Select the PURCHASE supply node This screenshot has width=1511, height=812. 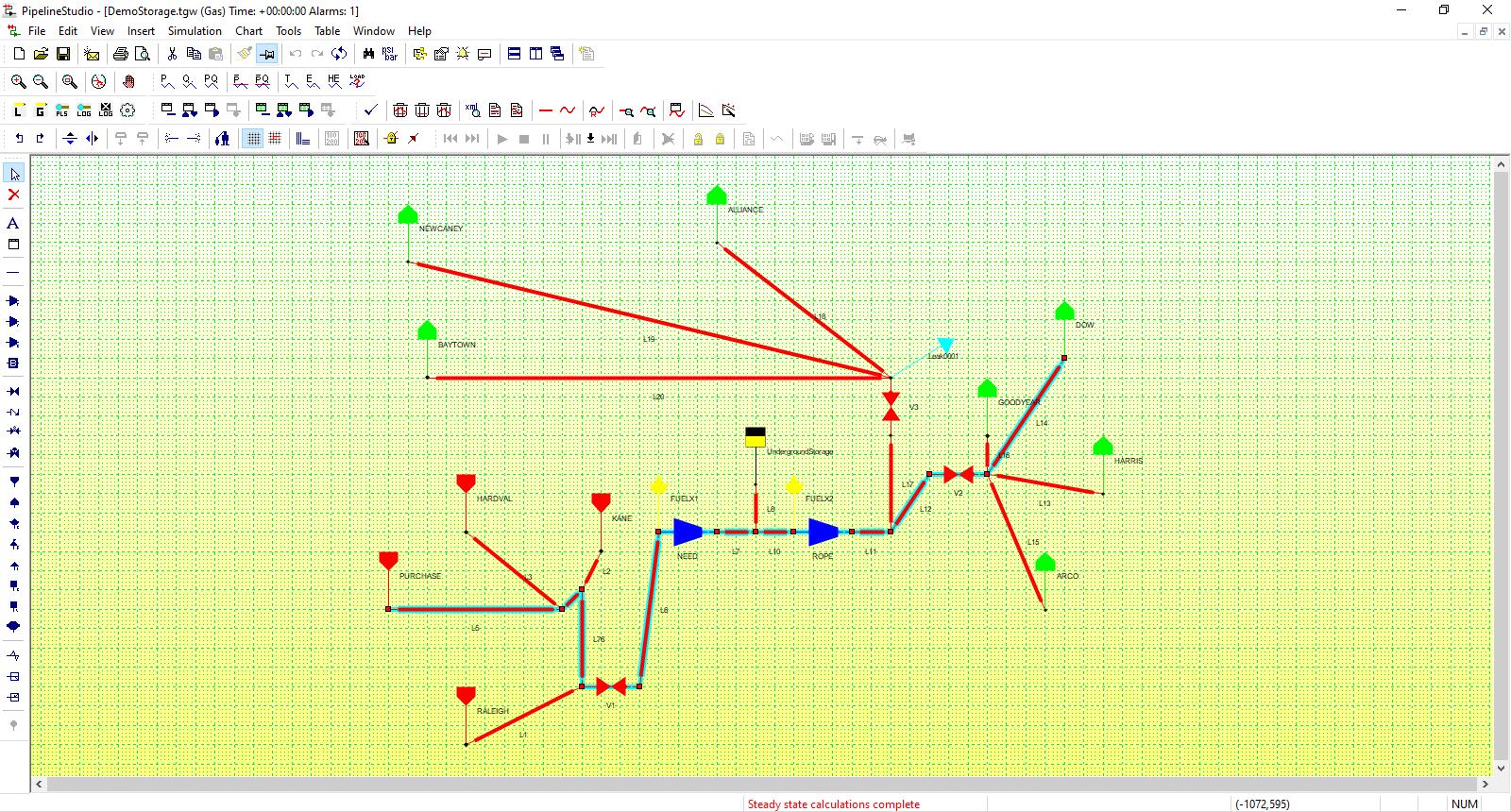pyautogui.click(x=388, y=562)
